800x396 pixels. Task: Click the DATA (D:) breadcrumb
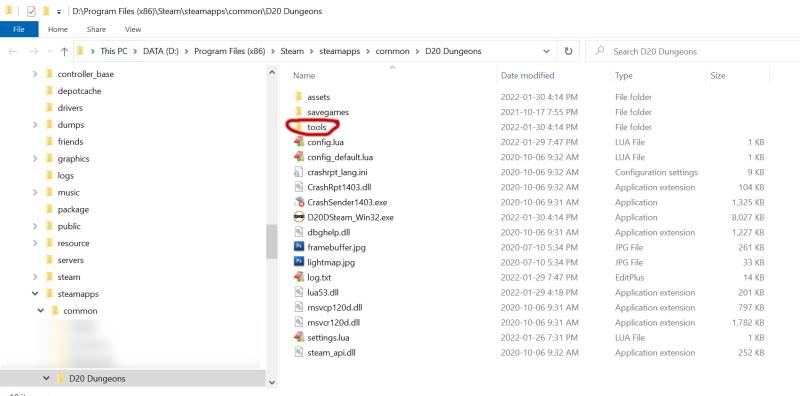[161, 51]
